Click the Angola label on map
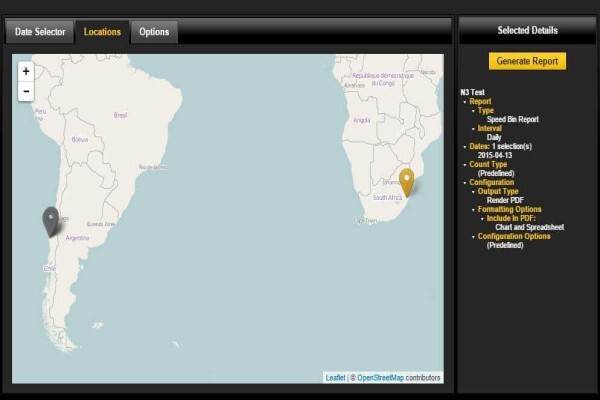This screenshot has height=400, width=600. coord(362,120)
